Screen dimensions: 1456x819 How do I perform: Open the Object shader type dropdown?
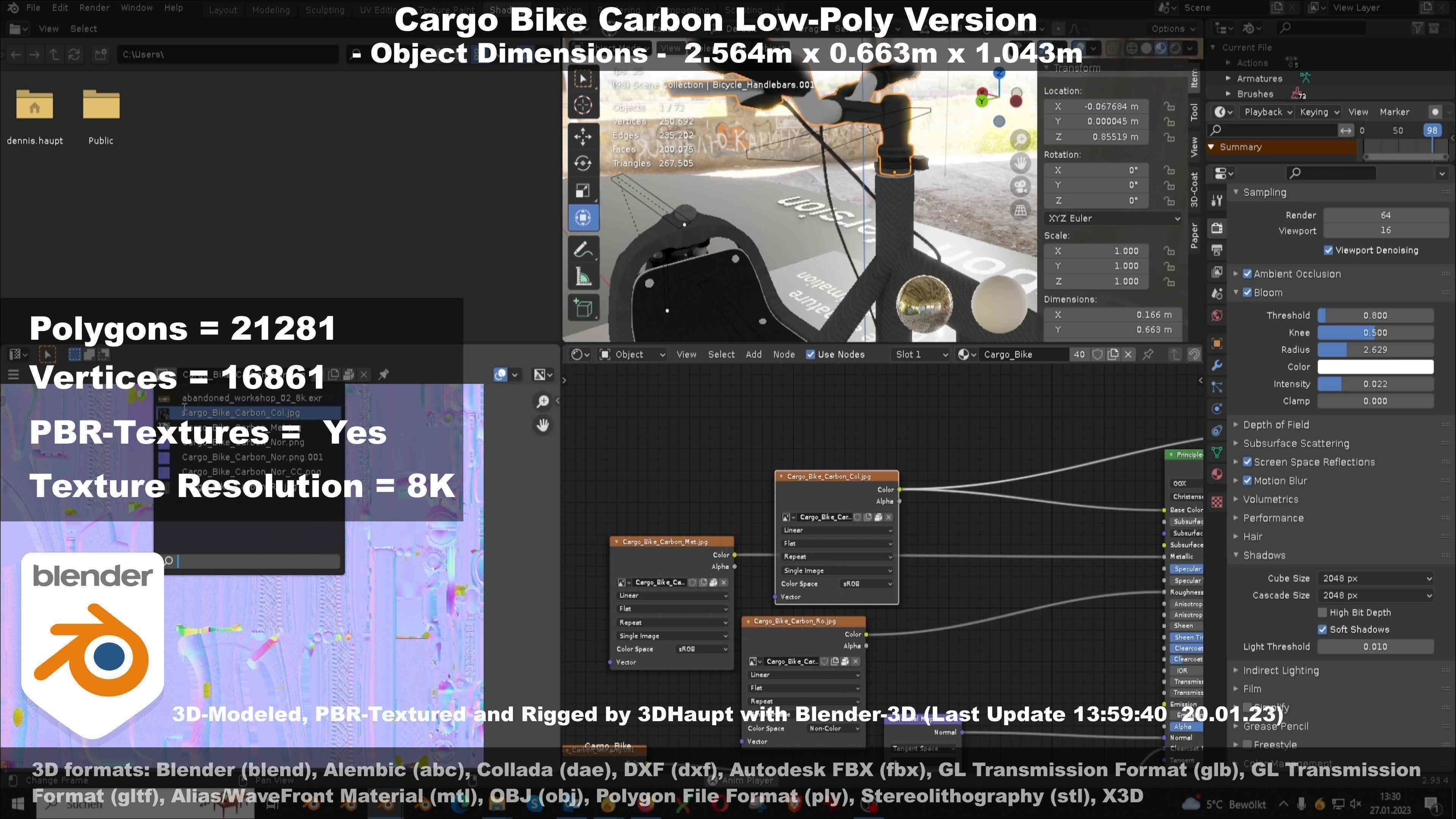pyautogui.click(x=632, y=355)
